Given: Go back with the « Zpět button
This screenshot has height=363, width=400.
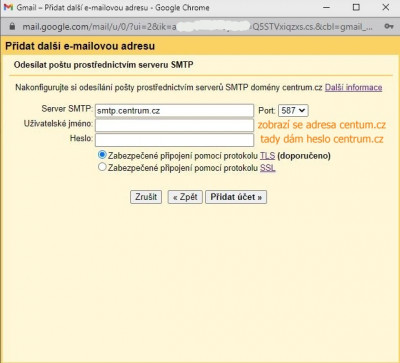Looking at the screenshot, I should (185, 197).
